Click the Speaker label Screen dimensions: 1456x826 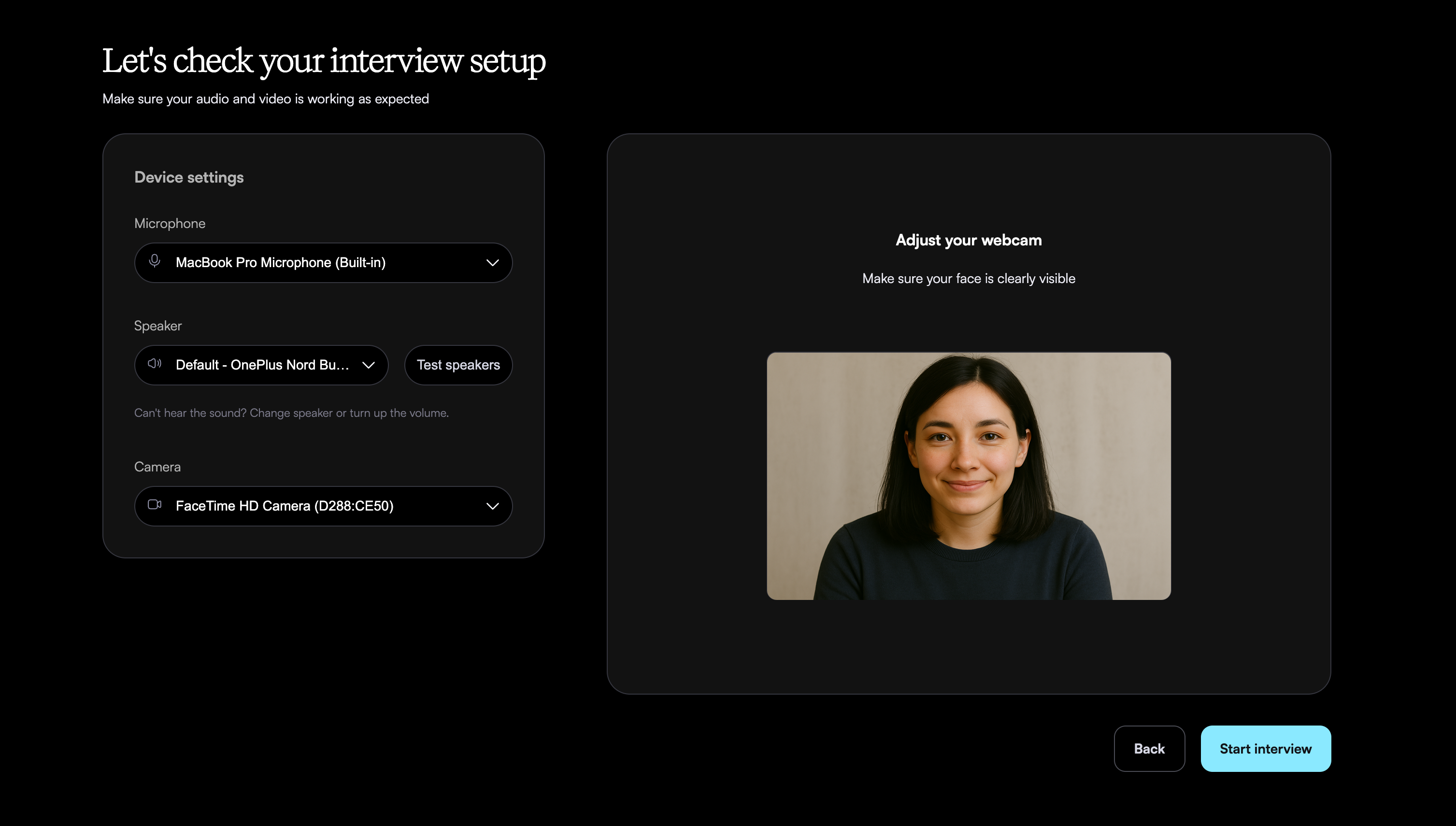coord(157,326)
